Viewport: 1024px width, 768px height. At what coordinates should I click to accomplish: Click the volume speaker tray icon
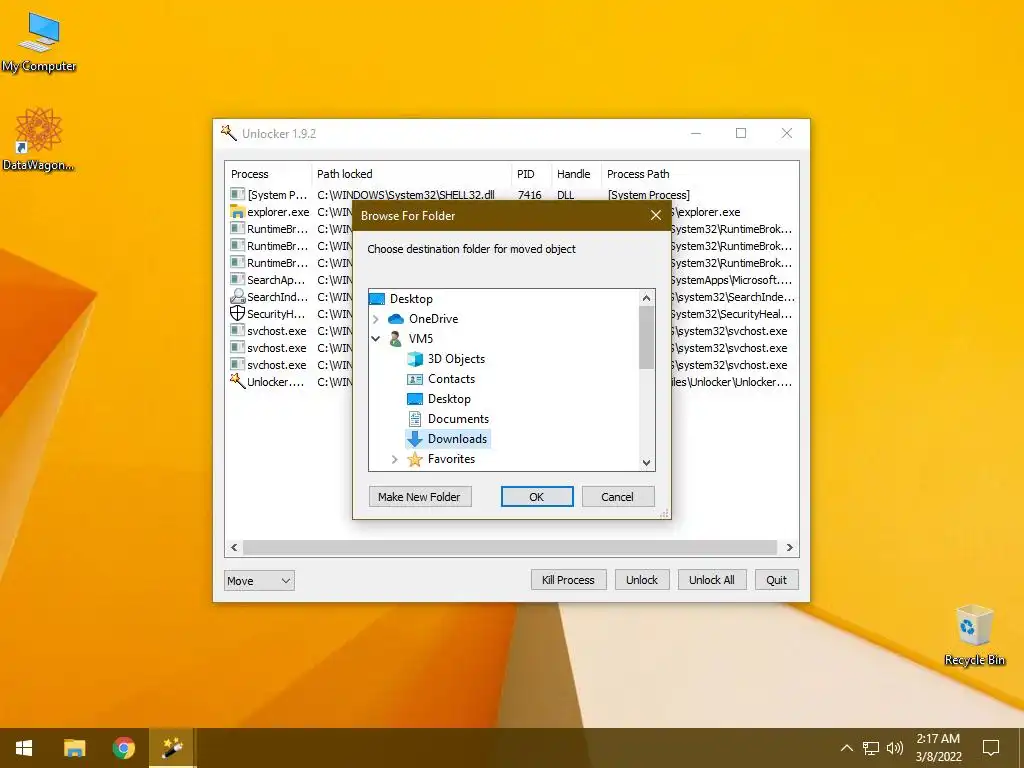895,748
